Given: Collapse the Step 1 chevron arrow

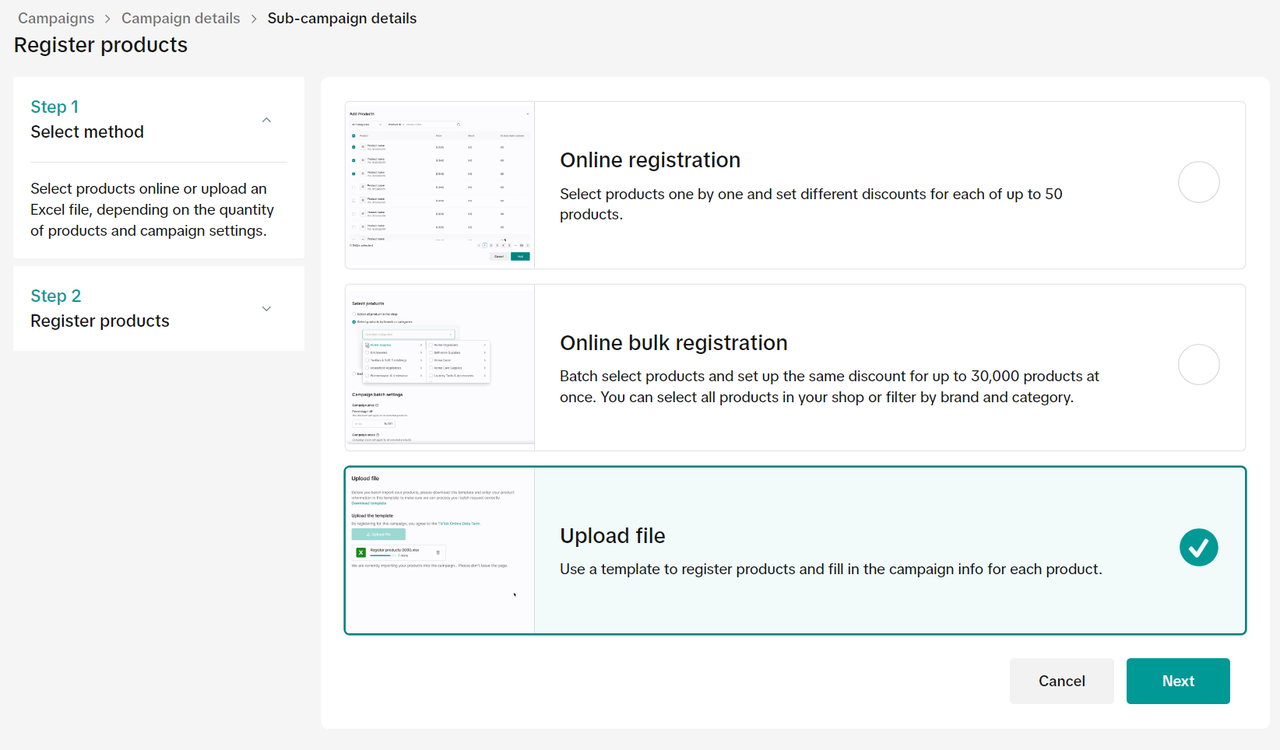Looking at the screenshot, I should (266, 120).
